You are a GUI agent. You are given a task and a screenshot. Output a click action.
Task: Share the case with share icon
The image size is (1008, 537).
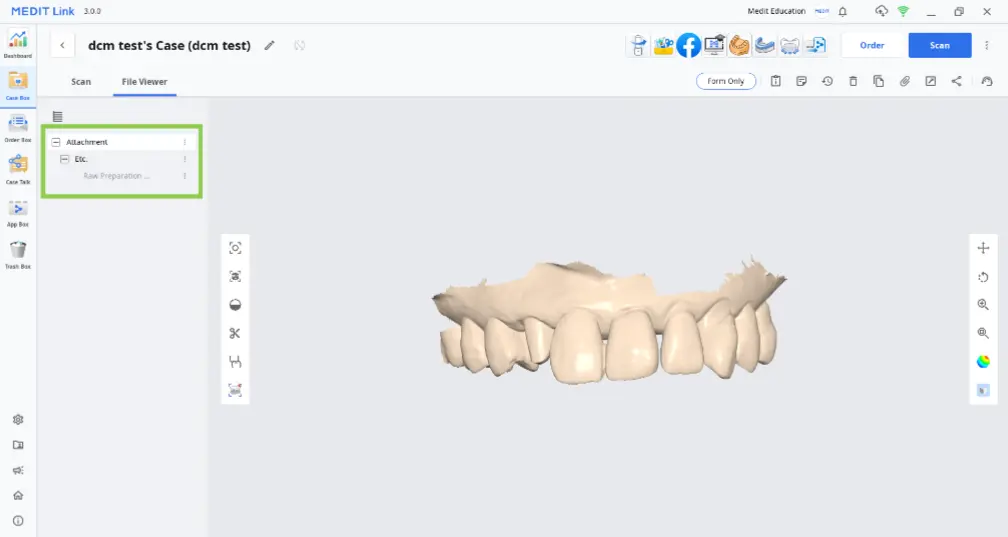pyautogui.click(x=957, y=81)
